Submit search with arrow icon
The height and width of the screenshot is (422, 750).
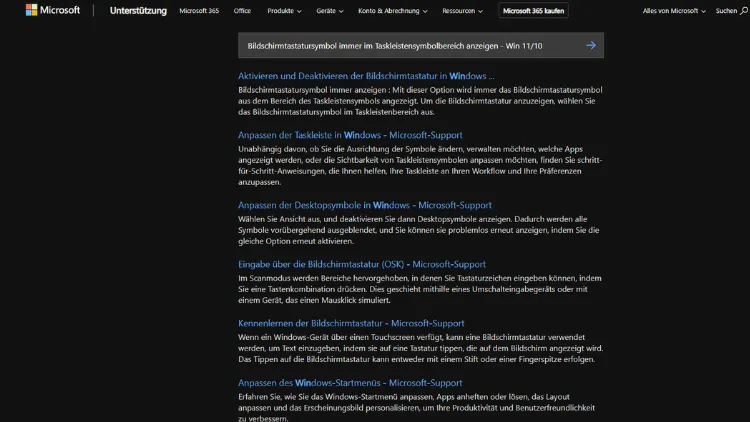coord(591,45)
